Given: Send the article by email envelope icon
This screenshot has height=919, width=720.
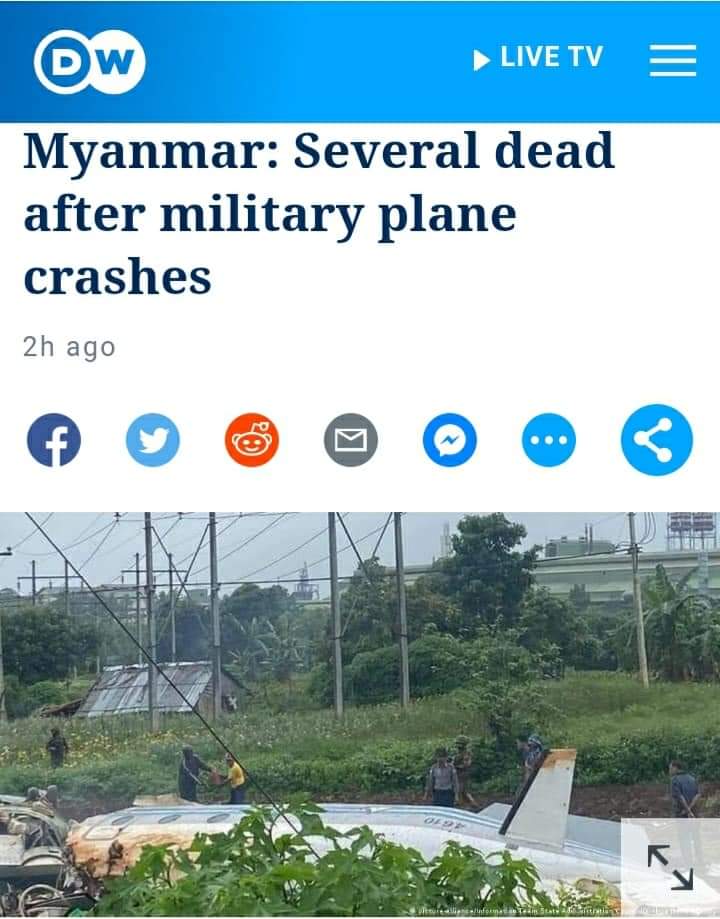Looking at the screenshot, I should [351, 440].
